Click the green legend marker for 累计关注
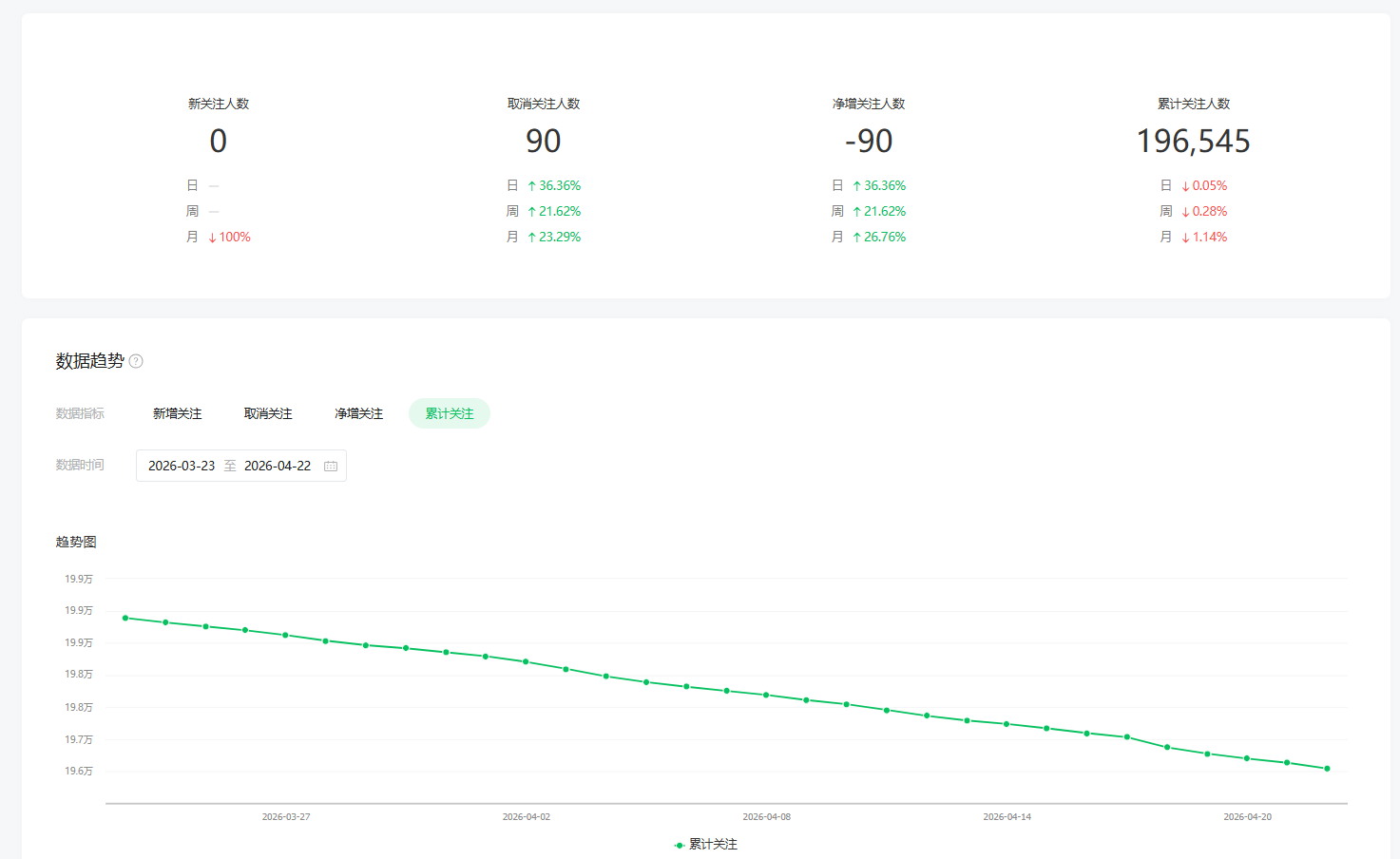This screenshot has height=859, width=1400. pyautogui.click(x=679, y=845)
